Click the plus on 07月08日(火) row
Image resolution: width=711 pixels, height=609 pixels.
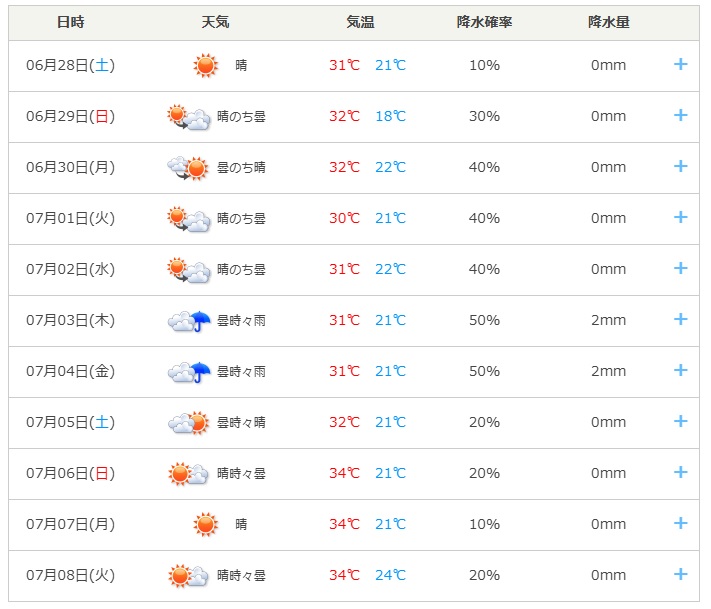[680, 574]
